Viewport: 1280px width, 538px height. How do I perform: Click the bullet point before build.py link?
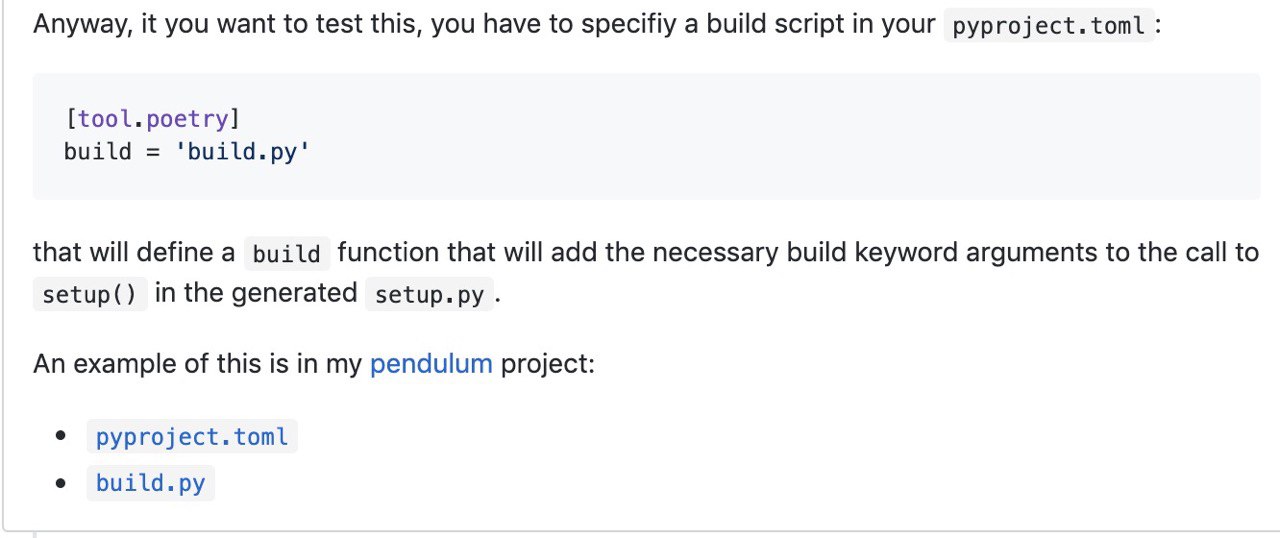point(61,484)
